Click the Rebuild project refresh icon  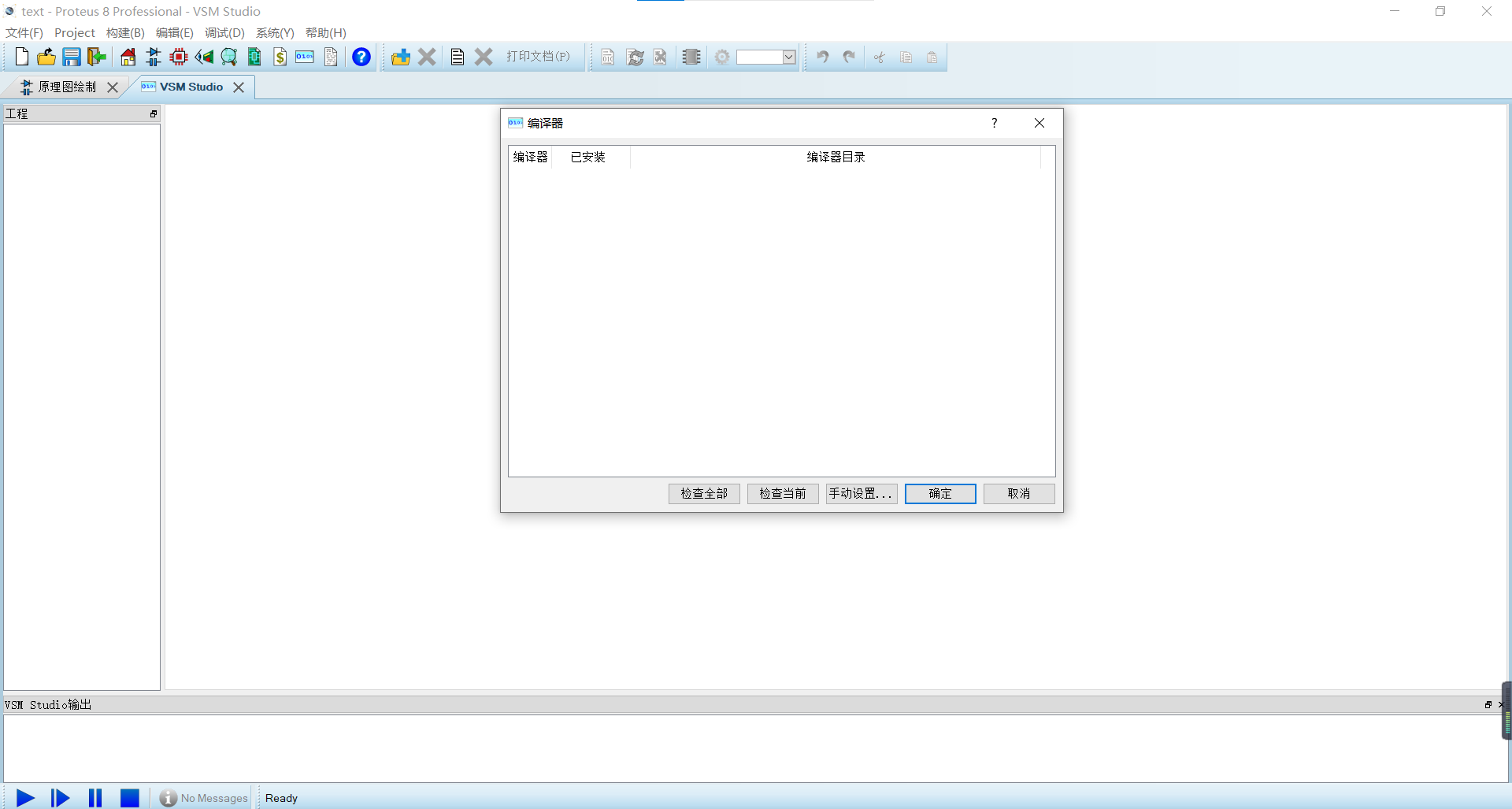(635, 57)
